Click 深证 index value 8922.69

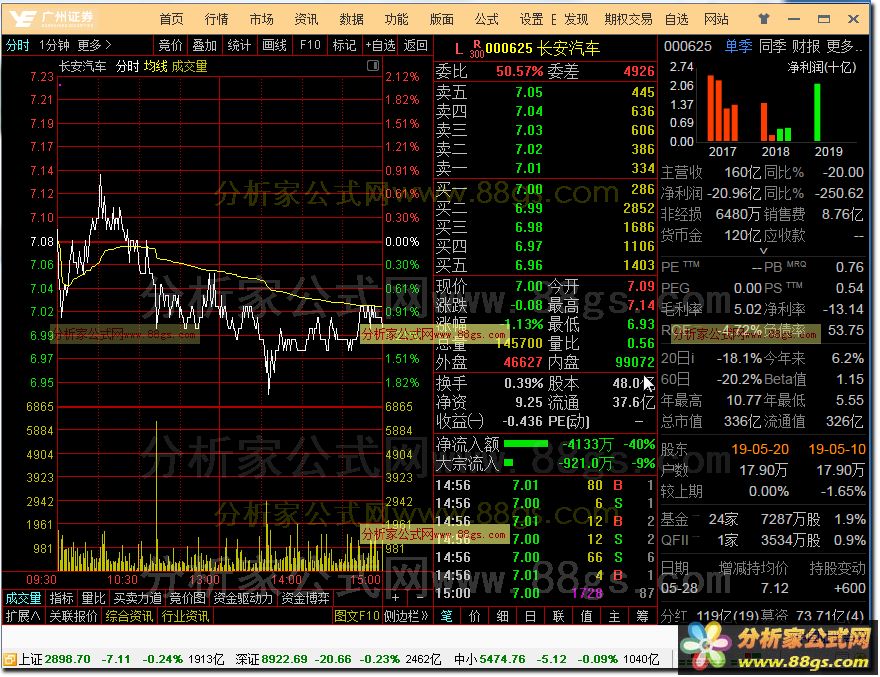click(283, 659)
